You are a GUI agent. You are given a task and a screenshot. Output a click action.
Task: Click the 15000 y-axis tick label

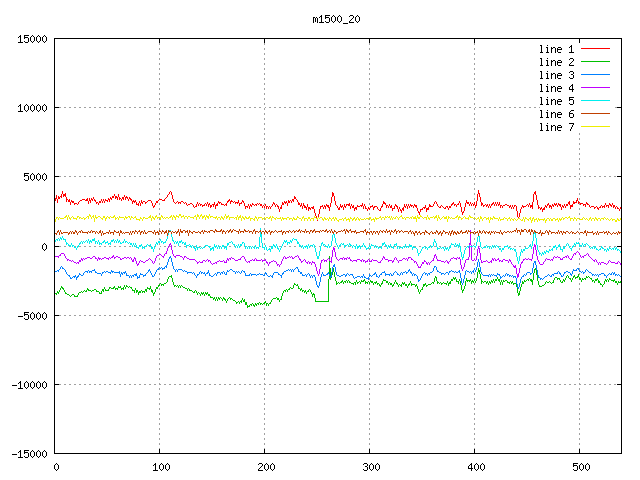click(32, 39)
